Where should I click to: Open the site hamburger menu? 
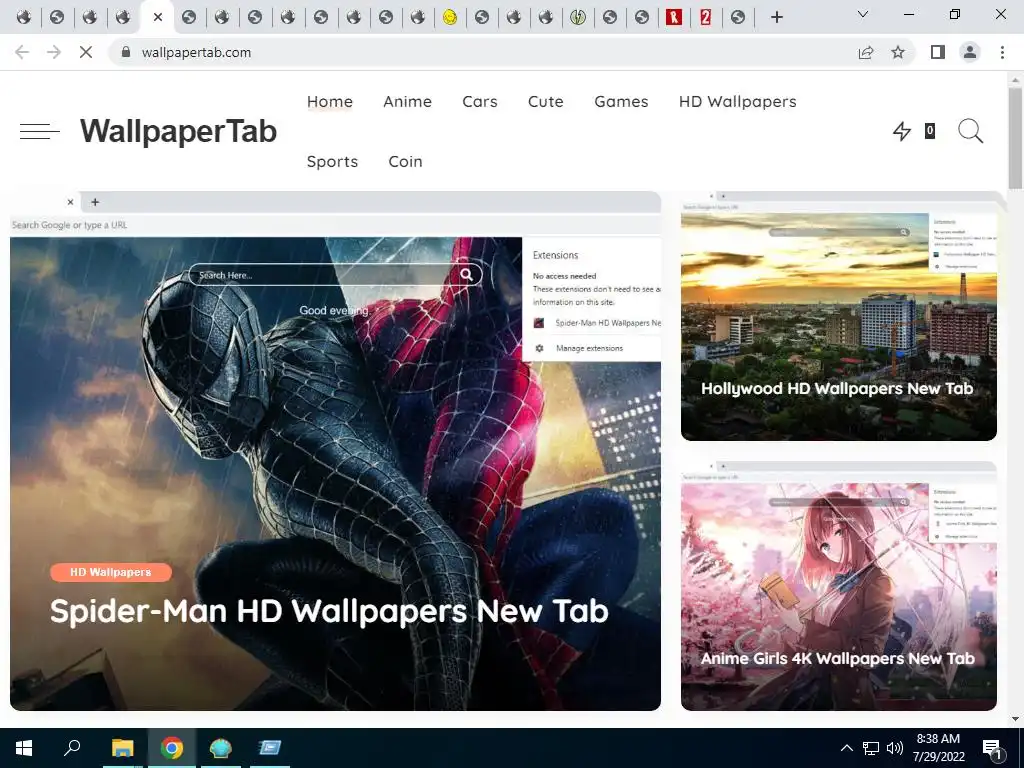[39, 131]
